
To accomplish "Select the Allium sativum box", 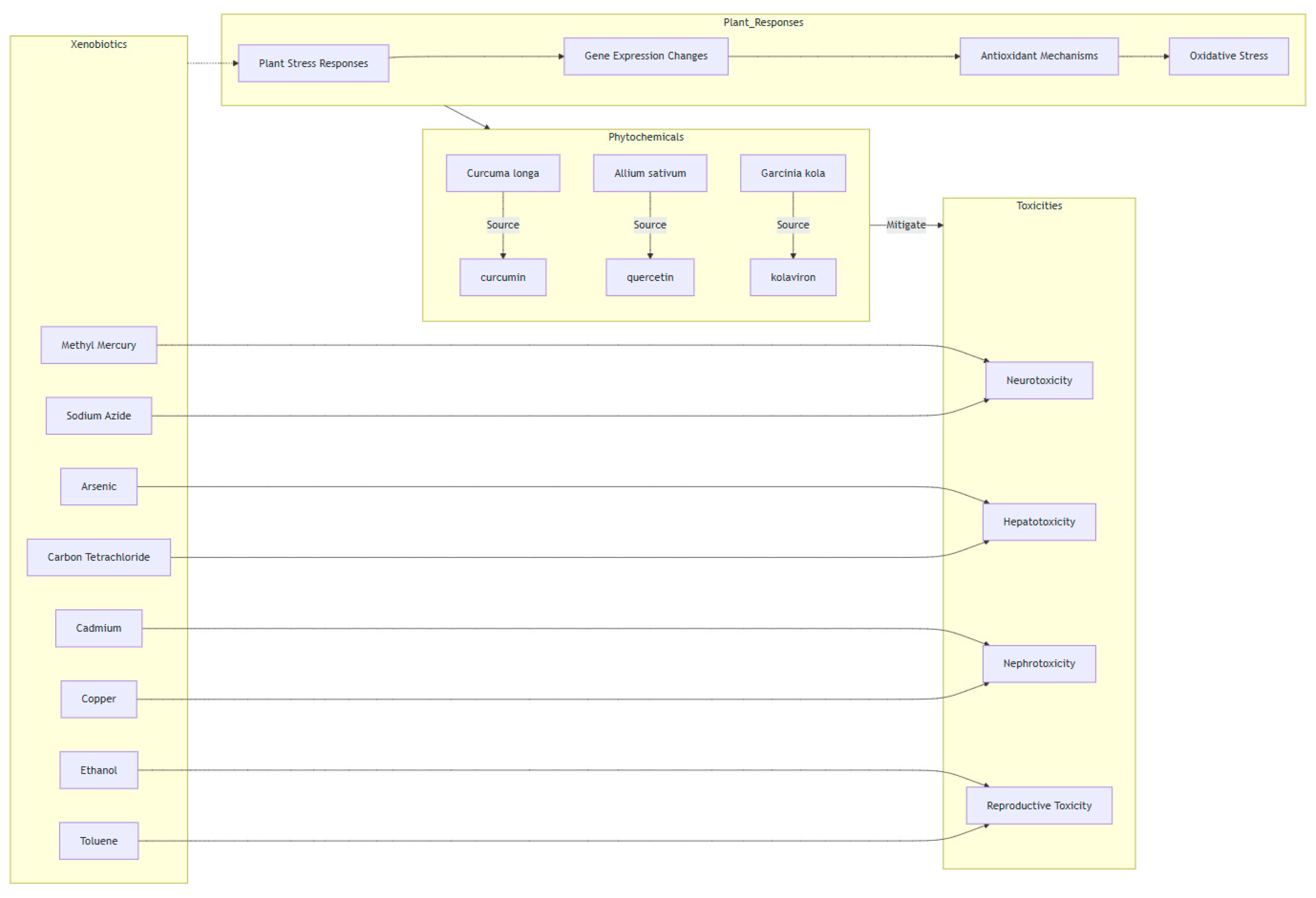I will coord(649,173).
